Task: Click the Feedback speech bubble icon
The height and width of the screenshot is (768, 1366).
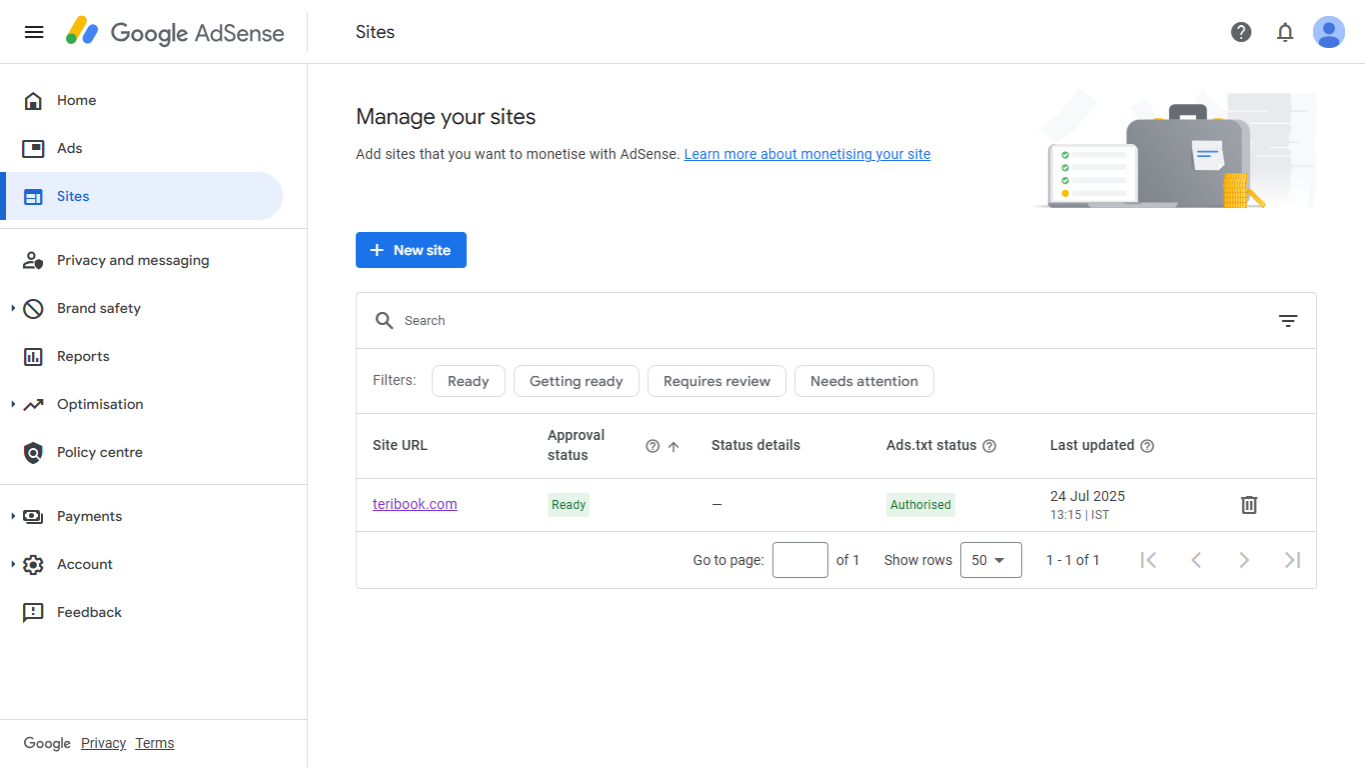Action: (33, 612)
